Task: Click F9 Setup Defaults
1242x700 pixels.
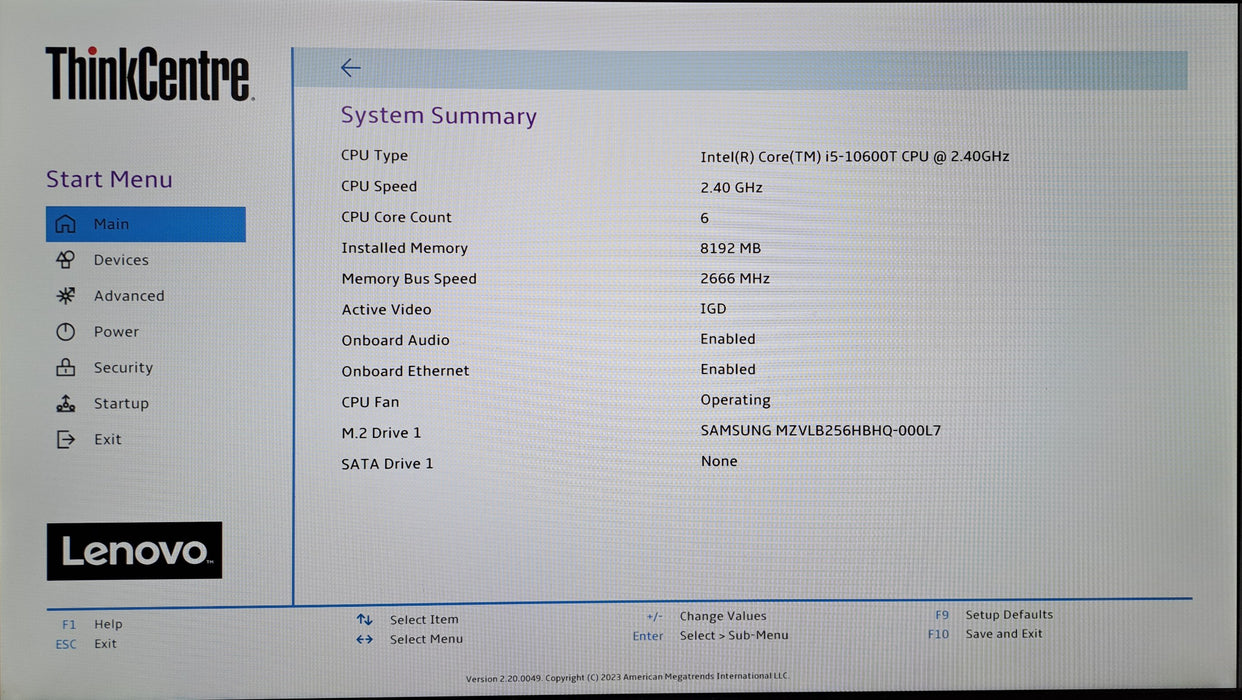Action: tap(991, 615)
